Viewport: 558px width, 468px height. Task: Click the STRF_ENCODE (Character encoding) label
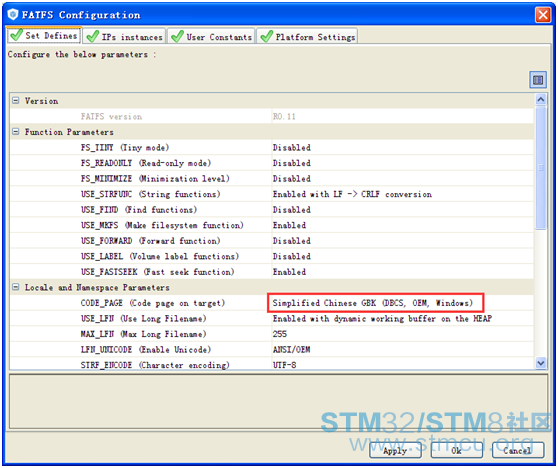click(x=155, y=365)
